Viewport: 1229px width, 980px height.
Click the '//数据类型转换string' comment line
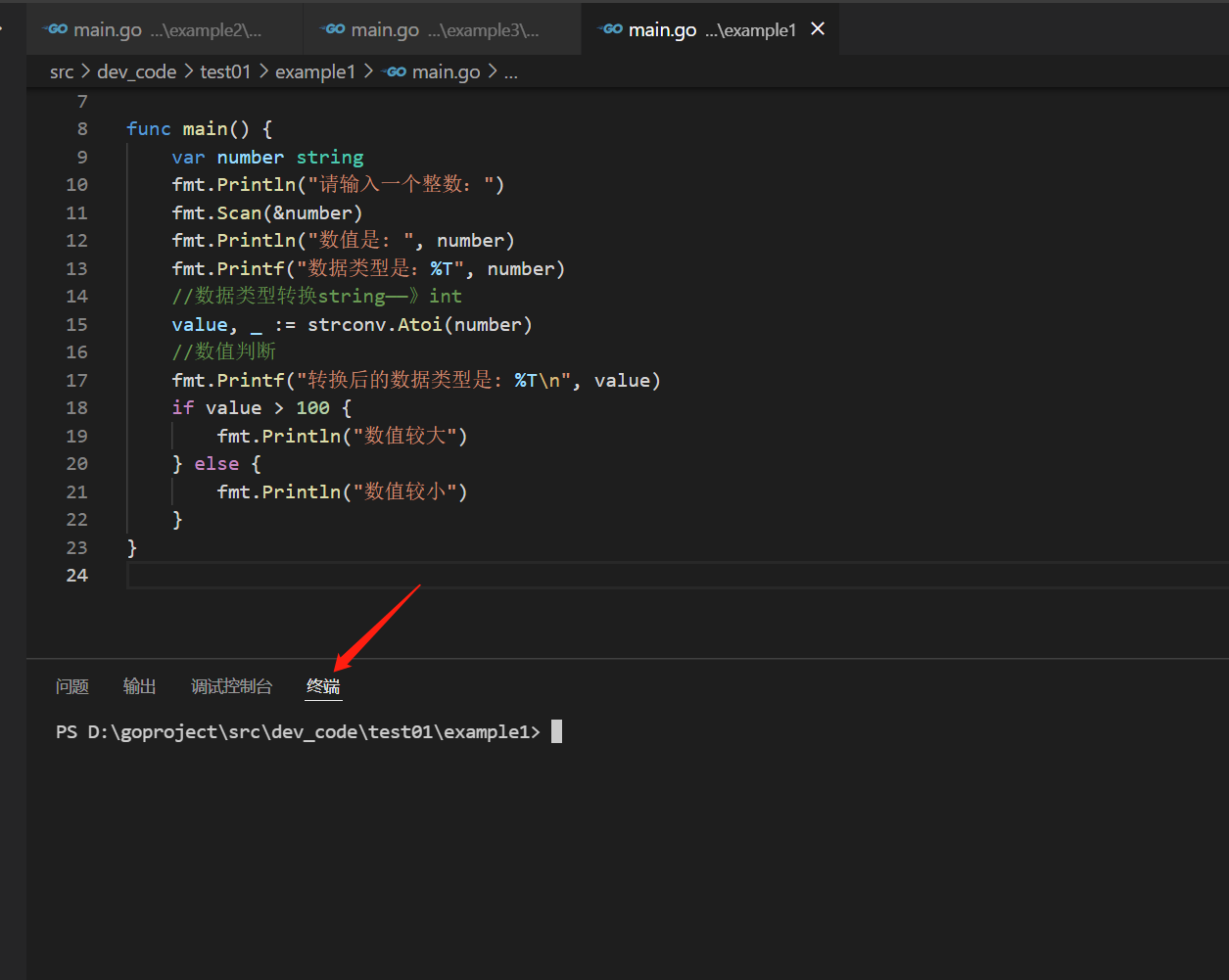[x=316, y=297]
